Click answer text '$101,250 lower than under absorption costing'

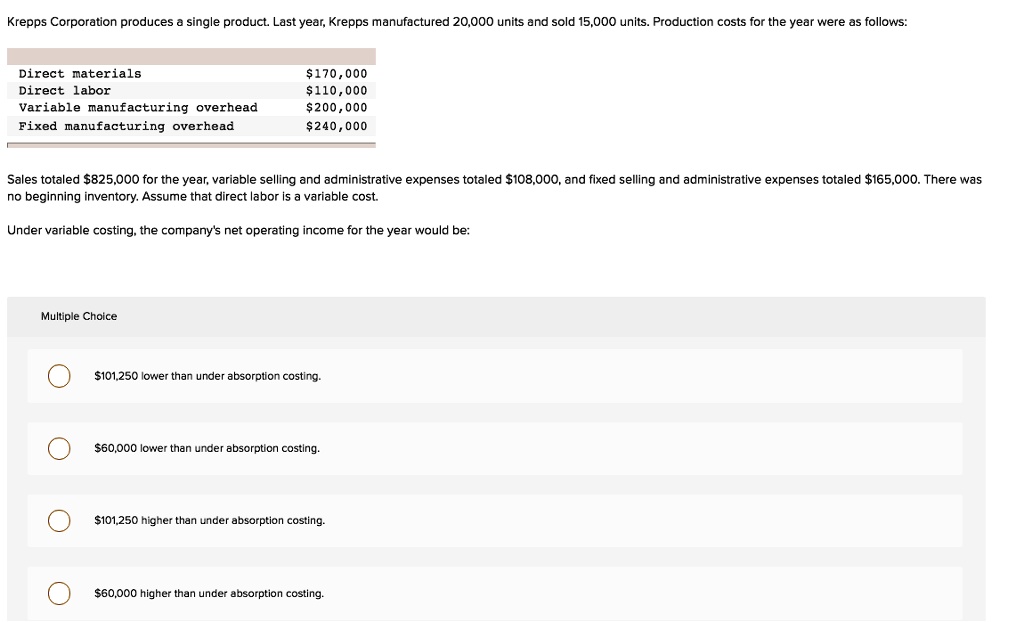(x=207, y=376)
